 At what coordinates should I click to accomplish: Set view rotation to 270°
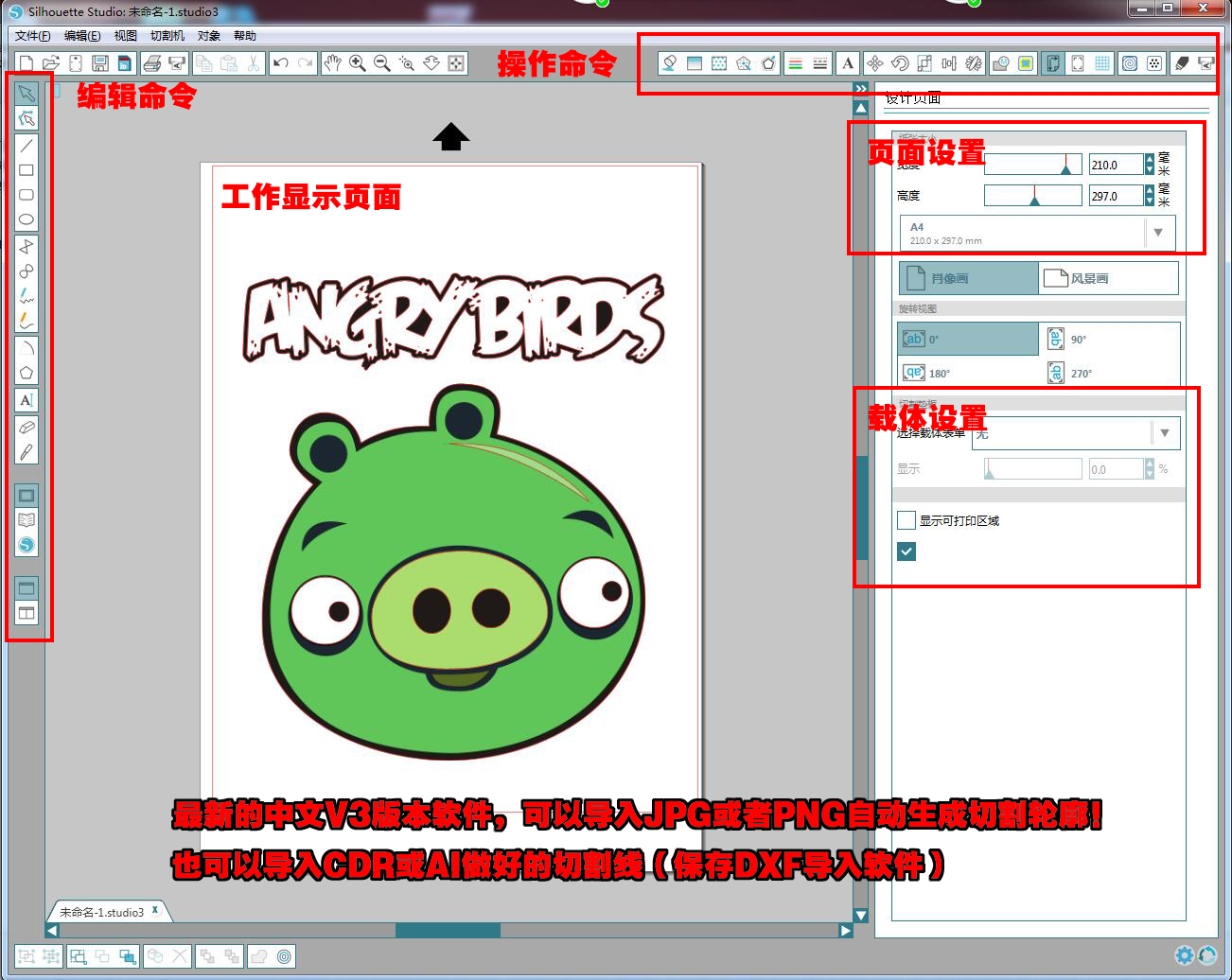click(1109, 373)
